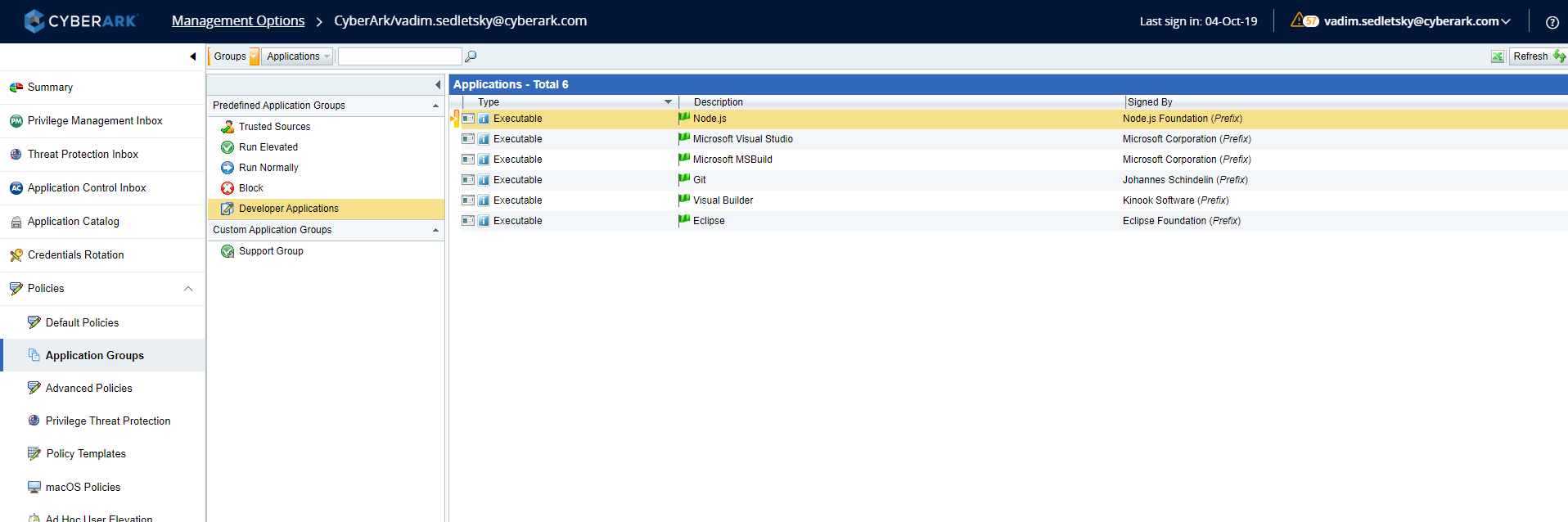Click the green flag icon beside Node.js
The height and width of the screenshot is (522, 1568).
click(x=684, y=118)
